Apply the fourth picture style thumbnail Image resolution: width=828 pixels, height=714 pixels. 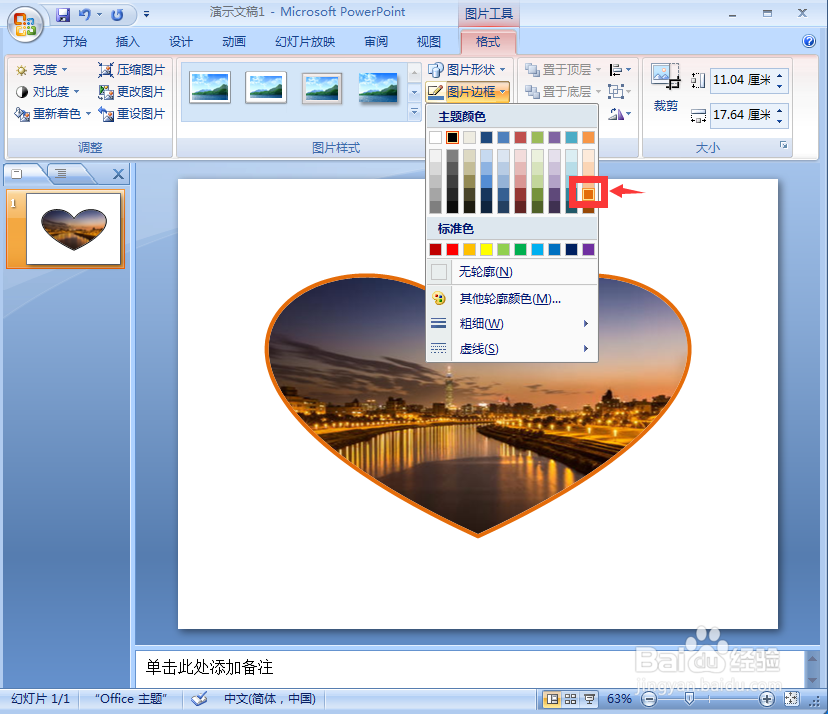378,87
